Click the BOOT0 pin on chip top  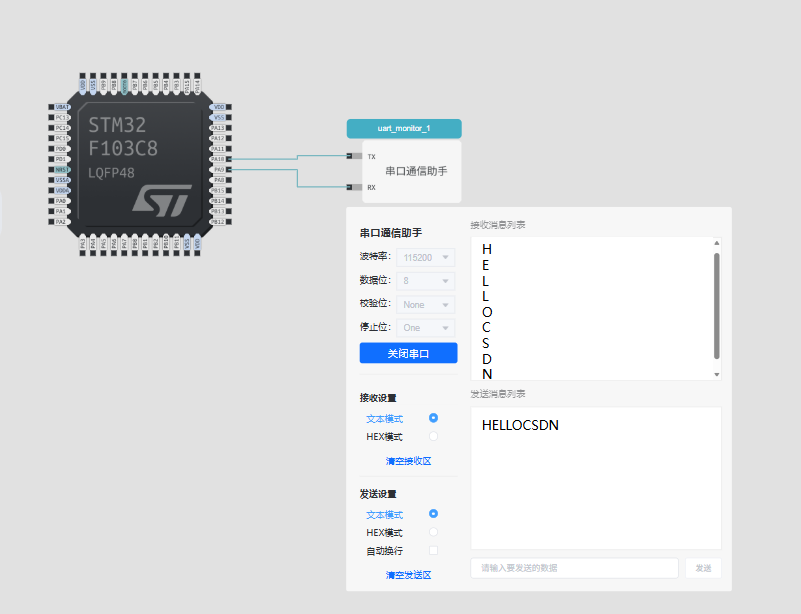124,84
